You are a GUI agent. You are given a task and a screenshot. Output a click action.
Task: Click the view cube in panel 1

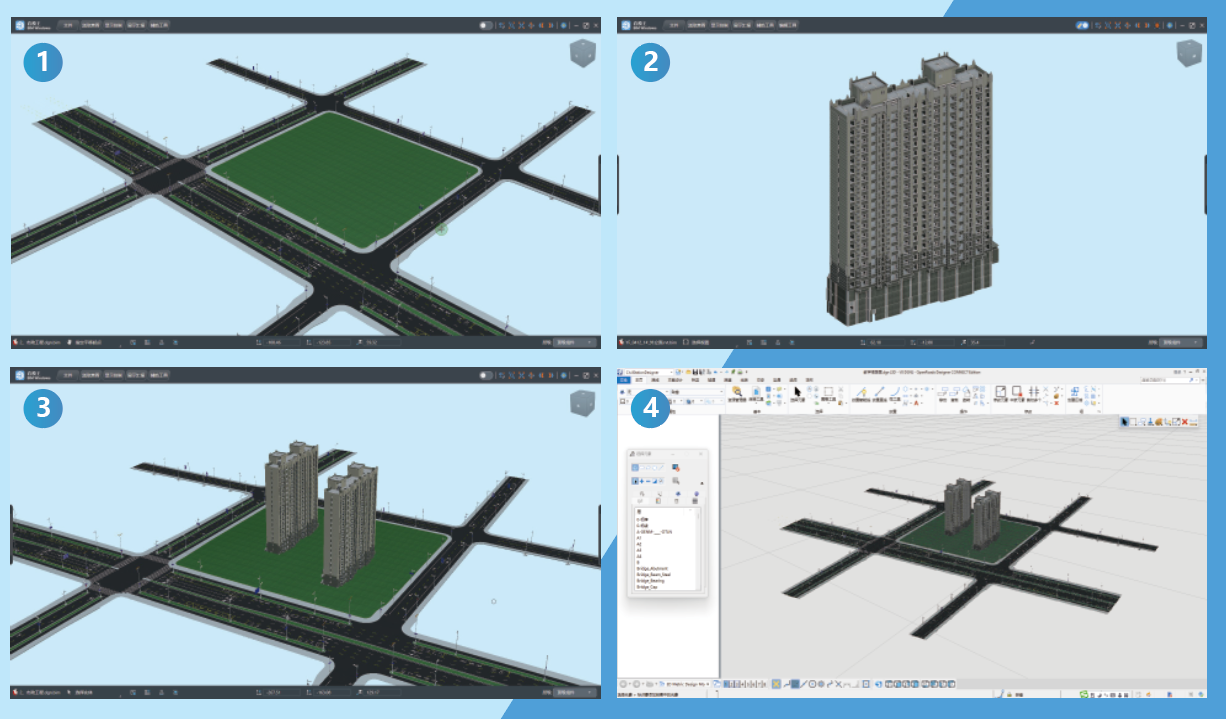click(x=582, y=53)
